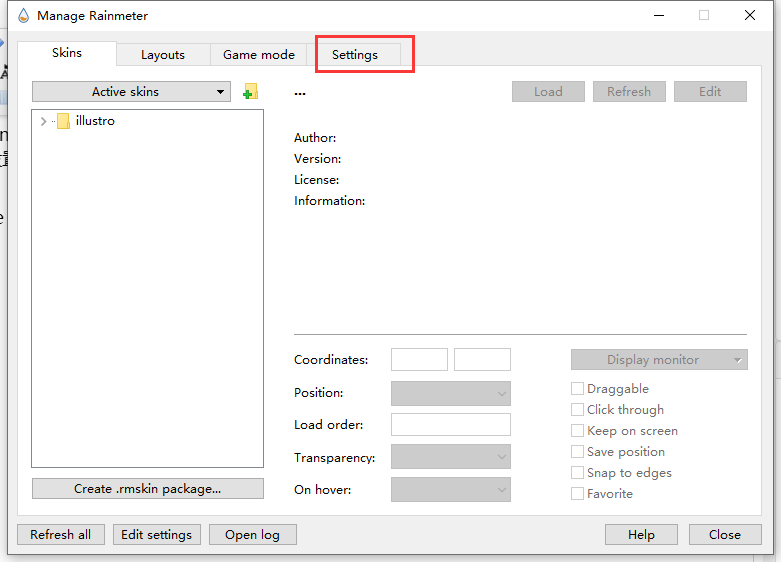The image size is (781, 562).
Task: Click the illustro folder icon
Action: 63,121
